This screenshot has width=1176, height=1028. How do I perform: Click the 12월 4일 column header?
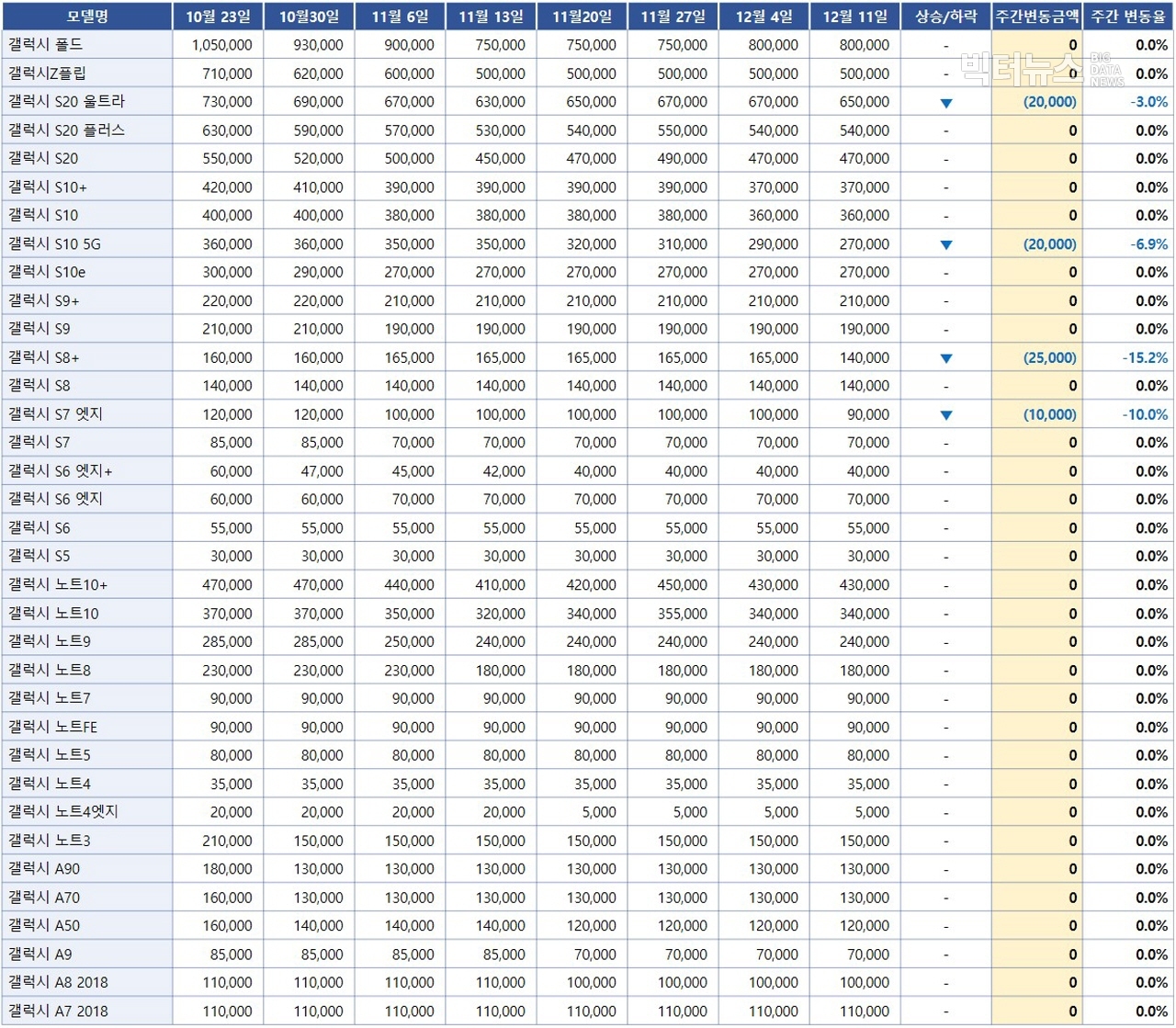point(763,17)
